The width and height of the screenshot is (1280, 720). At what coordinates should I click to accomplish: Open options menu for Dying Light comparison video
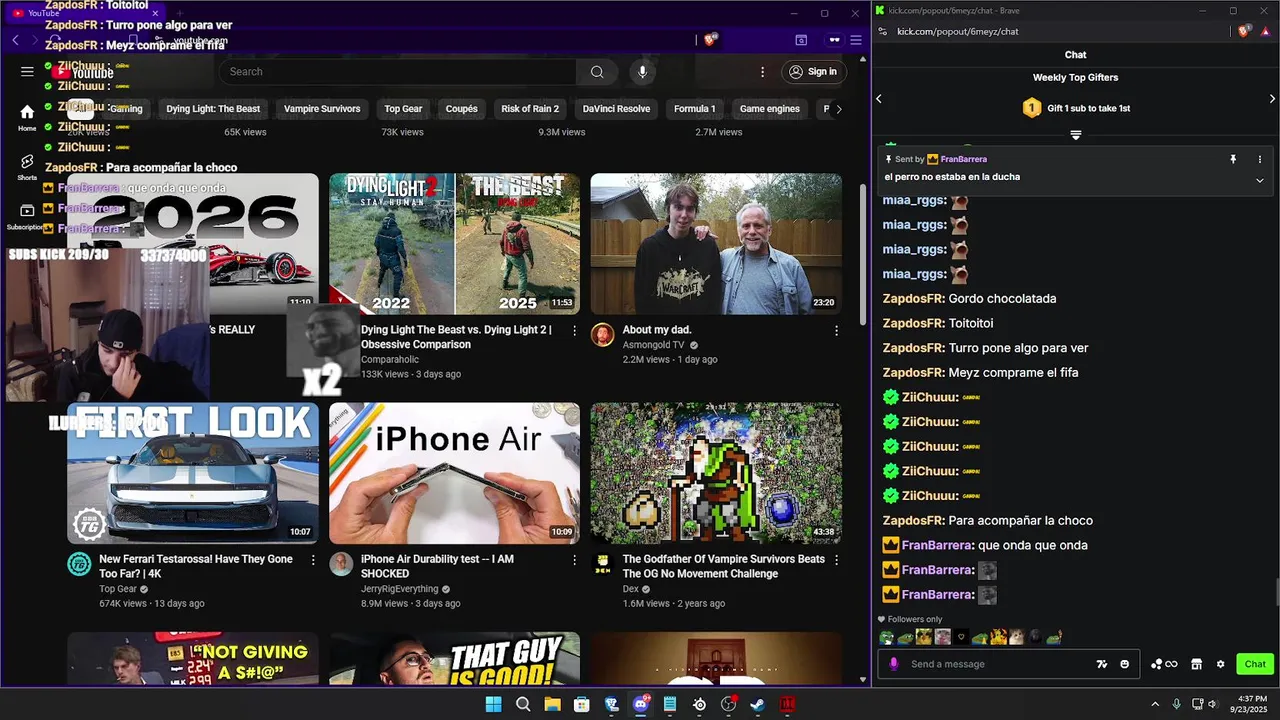[574, 330]
